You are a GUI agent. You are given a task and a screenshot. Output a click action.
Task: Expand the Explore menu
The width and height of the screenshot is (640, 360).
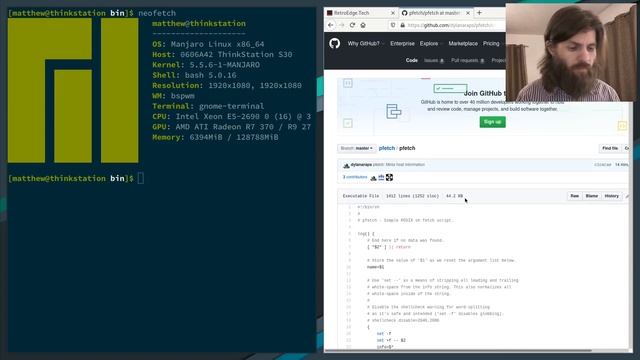pyautogui.click(x=431, y=43)
